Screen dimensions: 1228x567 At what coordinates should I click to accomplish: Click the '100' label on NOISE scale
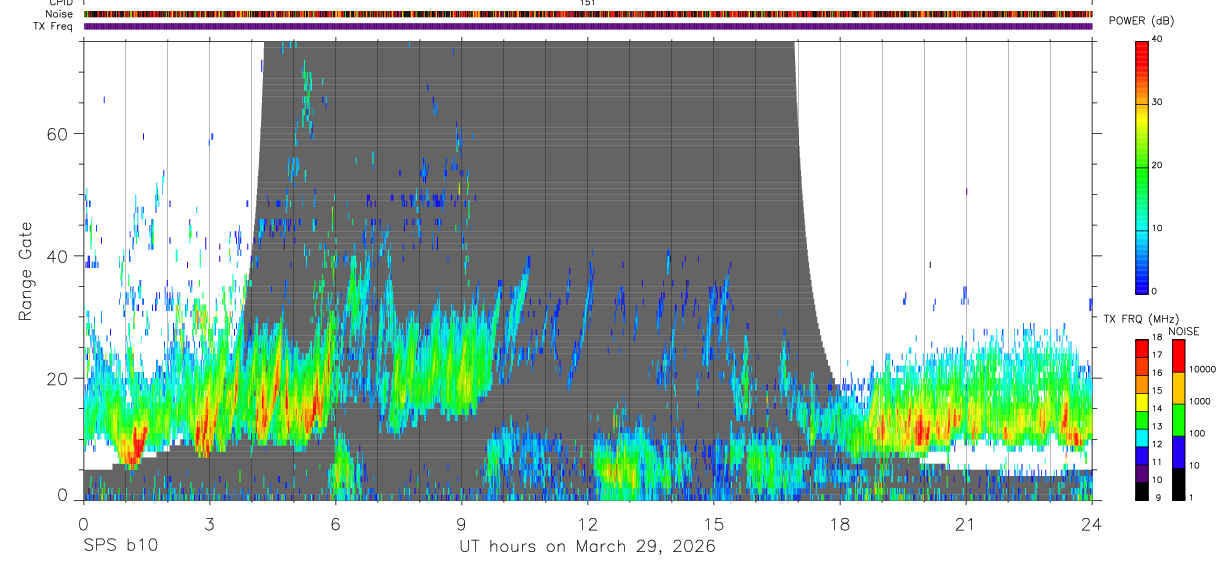[x=1195, y=434]
